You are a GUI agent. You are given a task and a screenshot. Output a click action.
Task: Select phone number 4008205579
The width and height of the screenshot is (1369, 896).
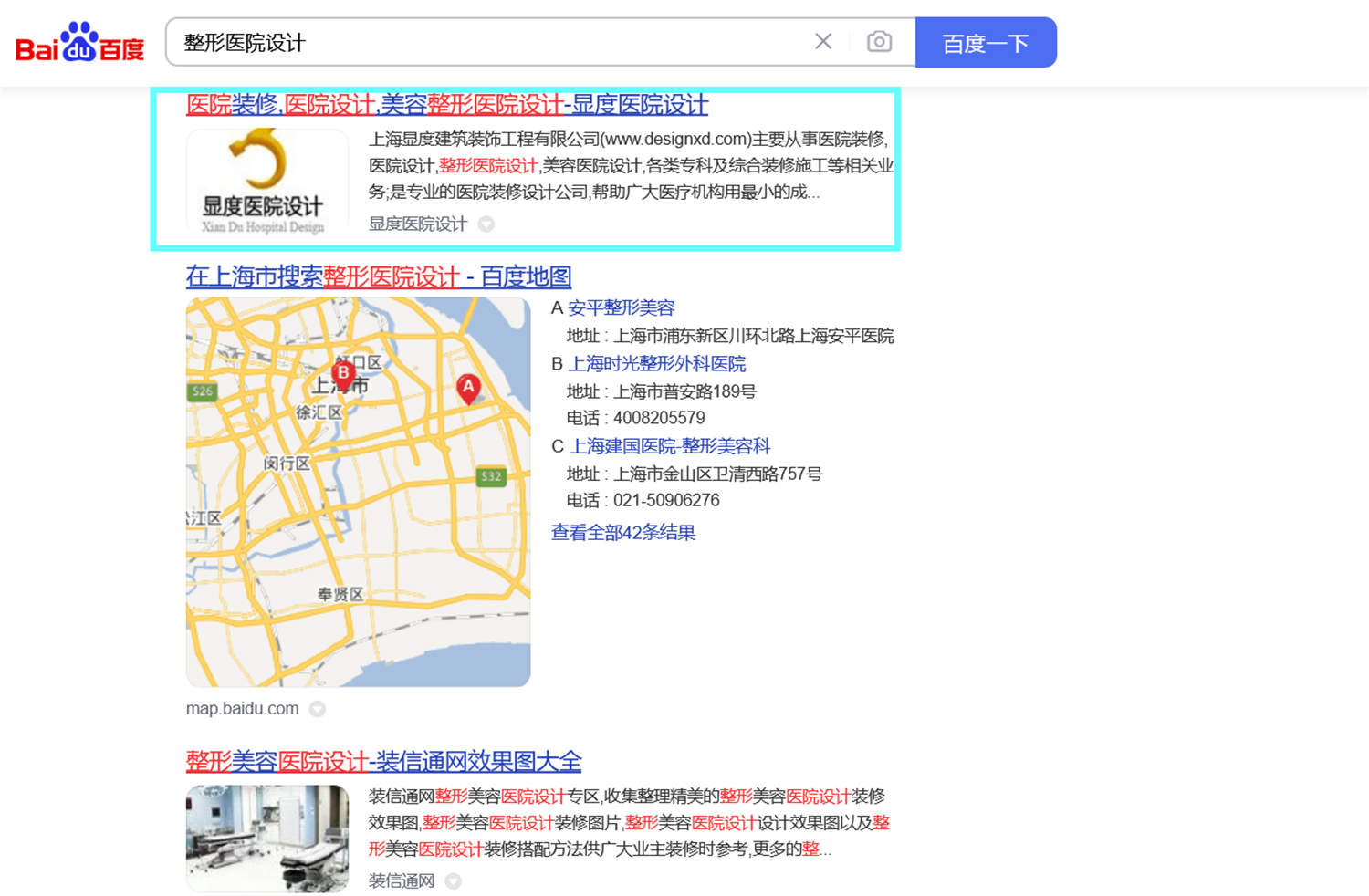click(659, 418)
